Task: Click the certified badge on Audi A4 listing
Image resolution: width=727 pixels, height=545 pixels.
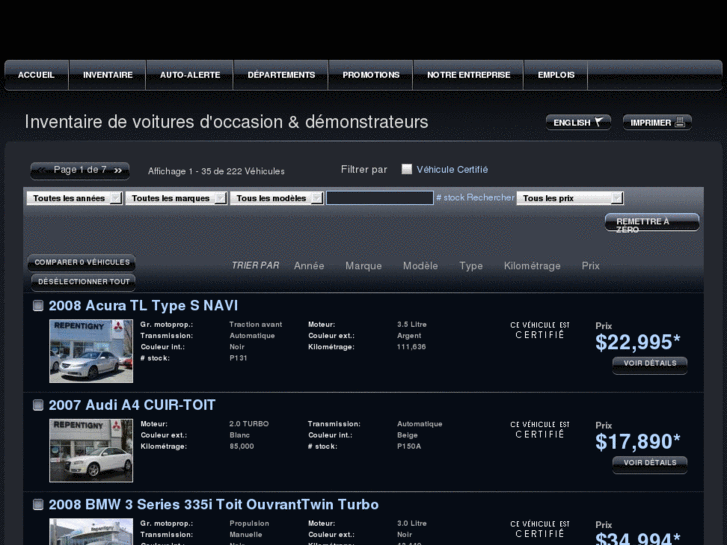Action: coord(540,430)
